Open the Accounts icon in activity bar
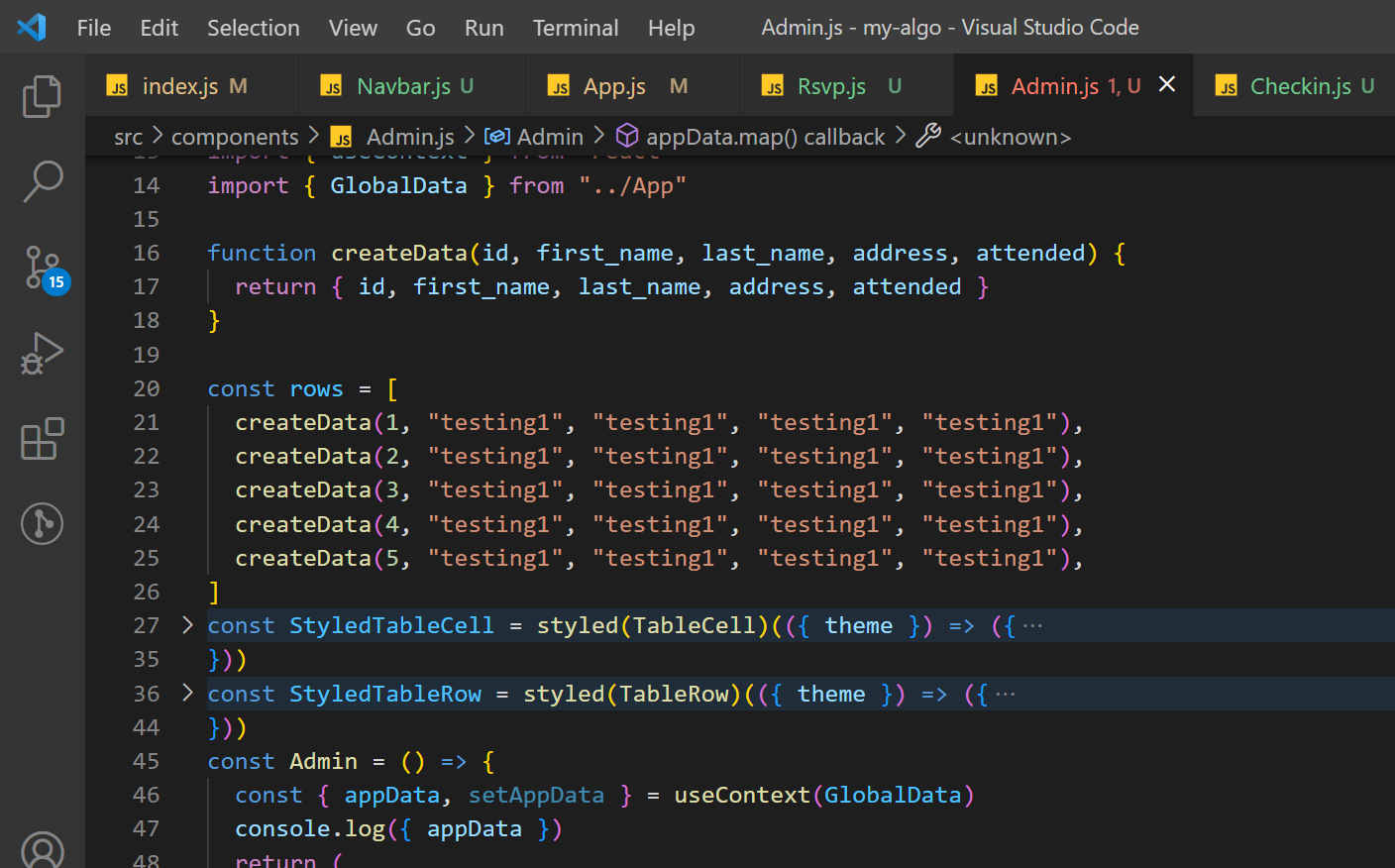This screenshot has width=1395, height=868. (42, 850)
